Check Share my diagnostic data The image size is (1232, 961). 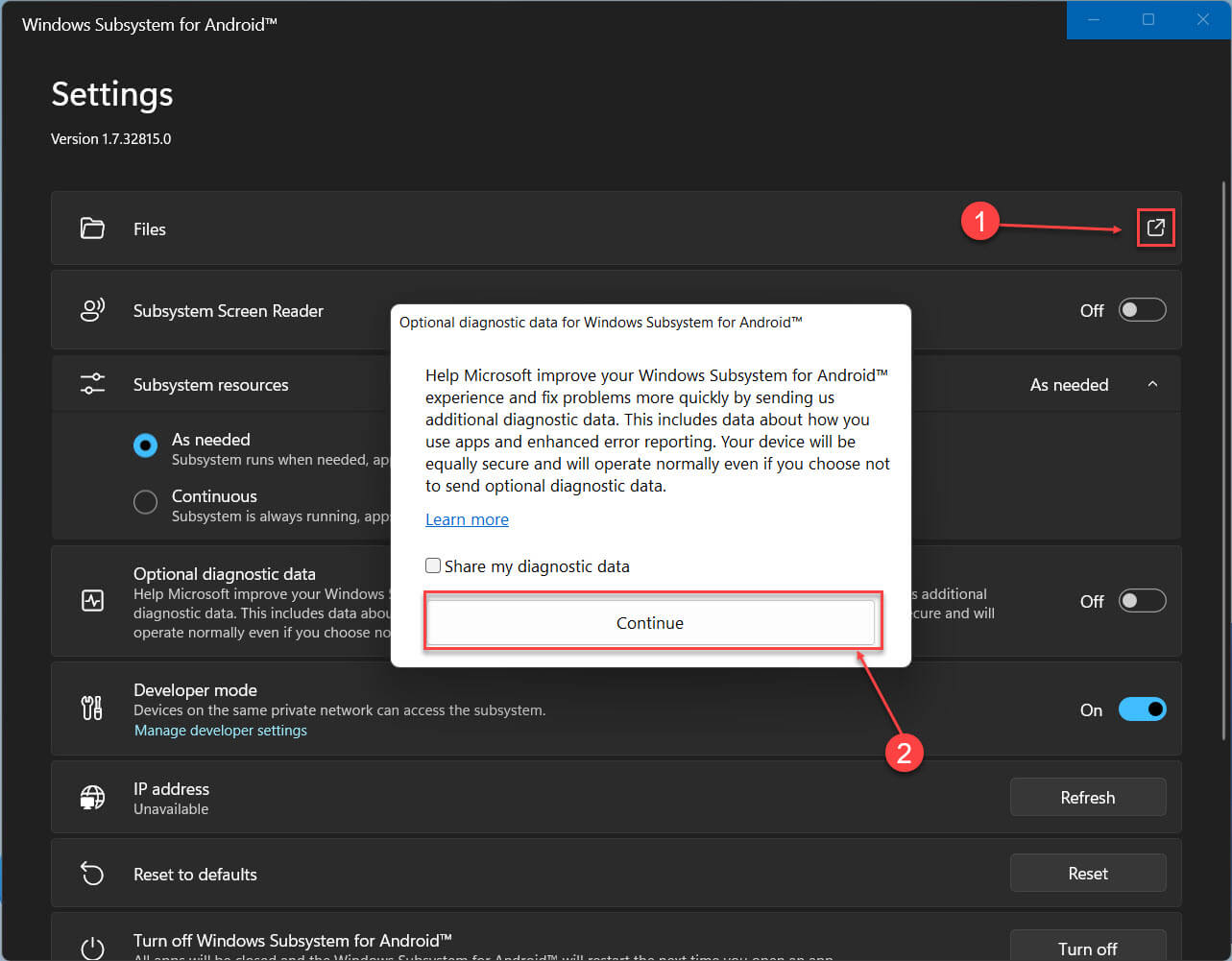[x=433, y=565]
